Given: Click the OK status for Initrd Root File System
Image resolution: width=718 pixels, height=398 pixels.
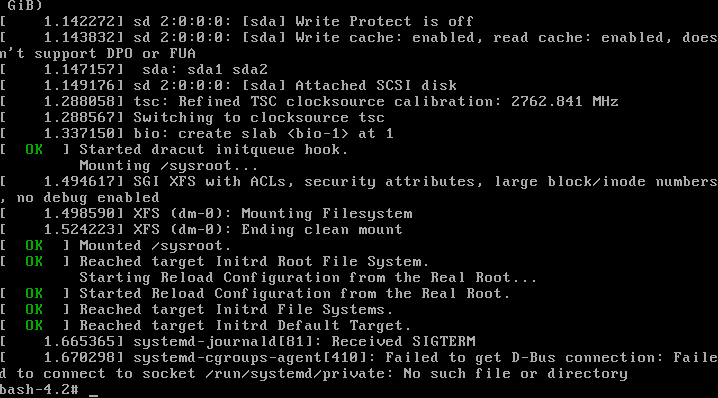Looking at the screenshot, I should tap(34, 262).
